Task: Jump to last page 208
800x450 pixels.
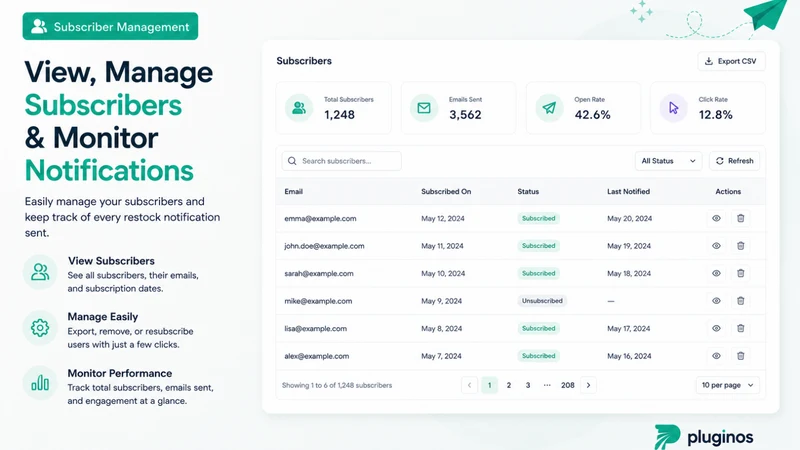Action: [568, 385]
